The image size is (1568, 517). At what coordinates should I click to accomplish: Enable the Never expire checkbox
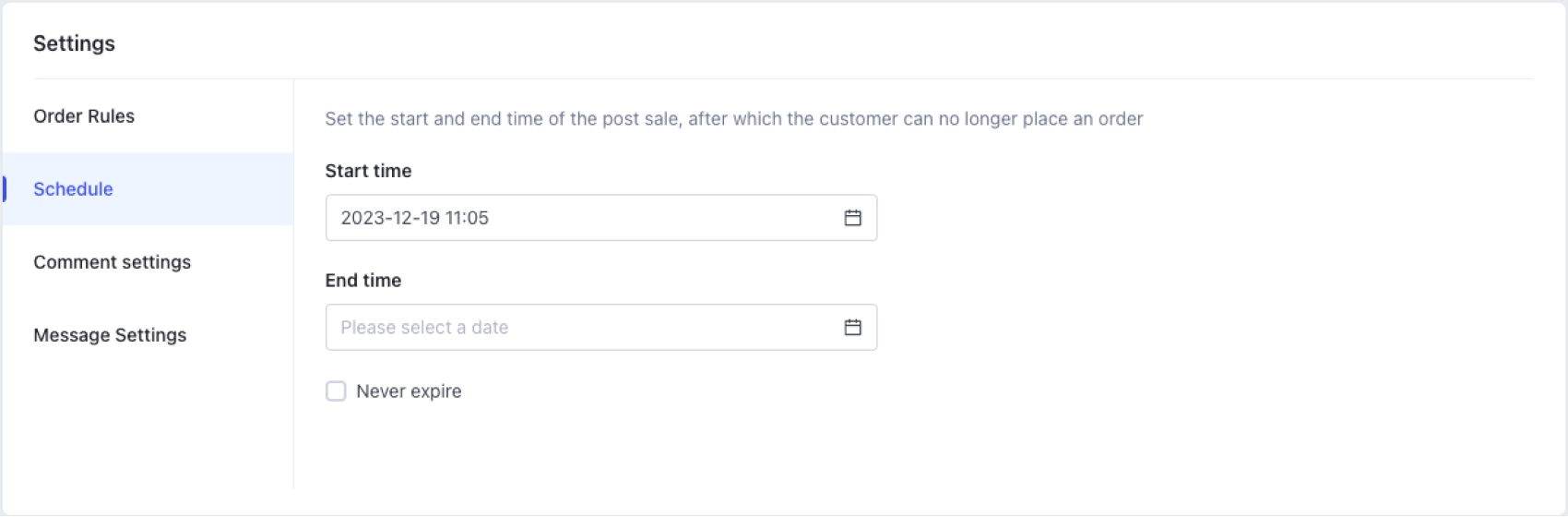(336, 391)
